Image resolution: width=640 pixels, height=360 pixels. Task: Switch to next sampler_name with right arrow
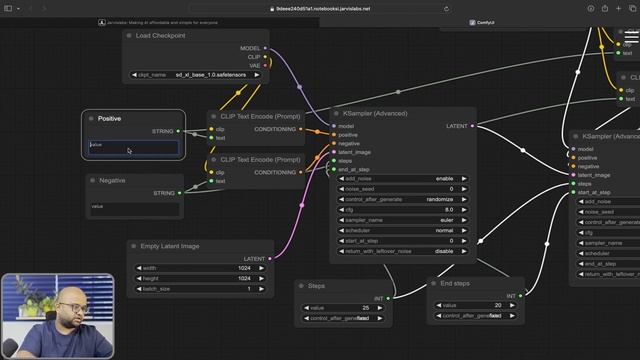point(464,220)
